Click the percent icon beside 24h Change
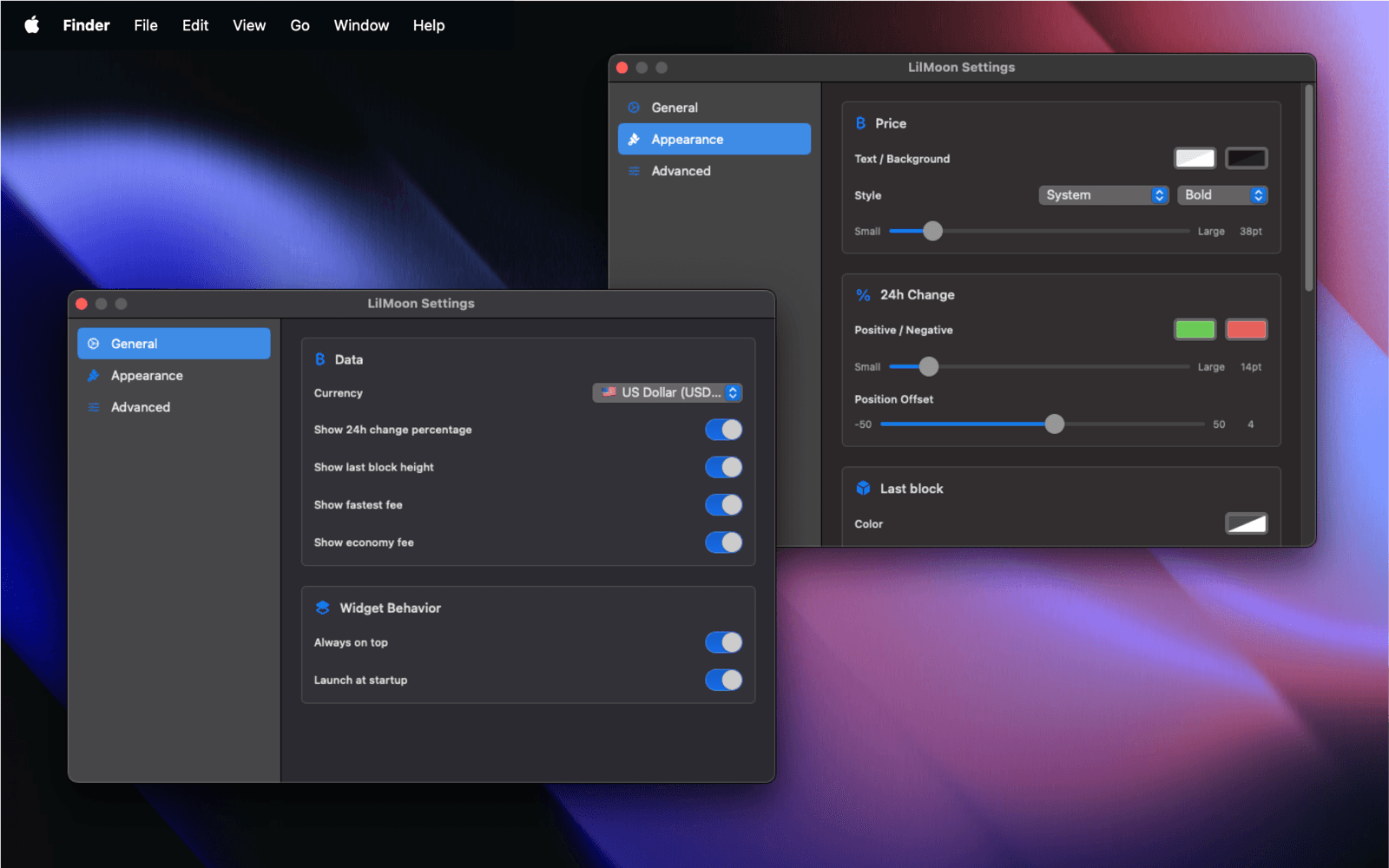 [x=863, y=295]
